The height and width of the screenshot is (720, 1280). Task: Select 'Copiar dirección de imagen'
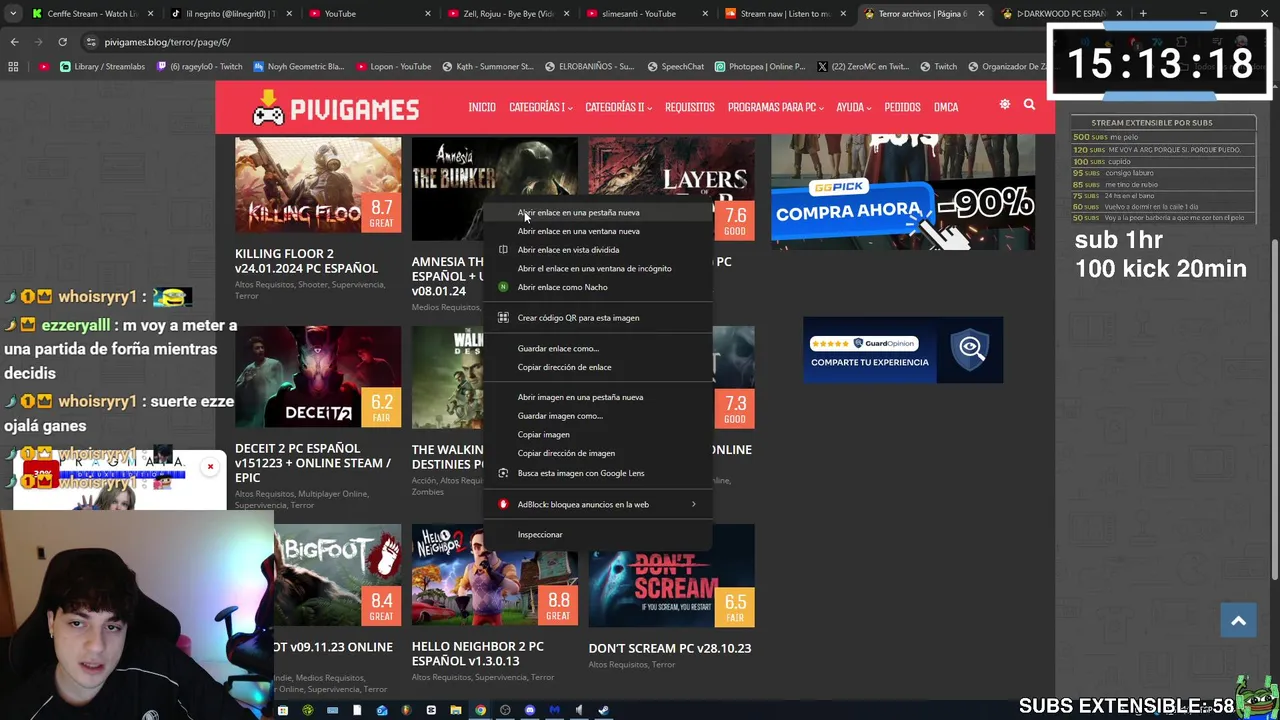click(597, 453)
